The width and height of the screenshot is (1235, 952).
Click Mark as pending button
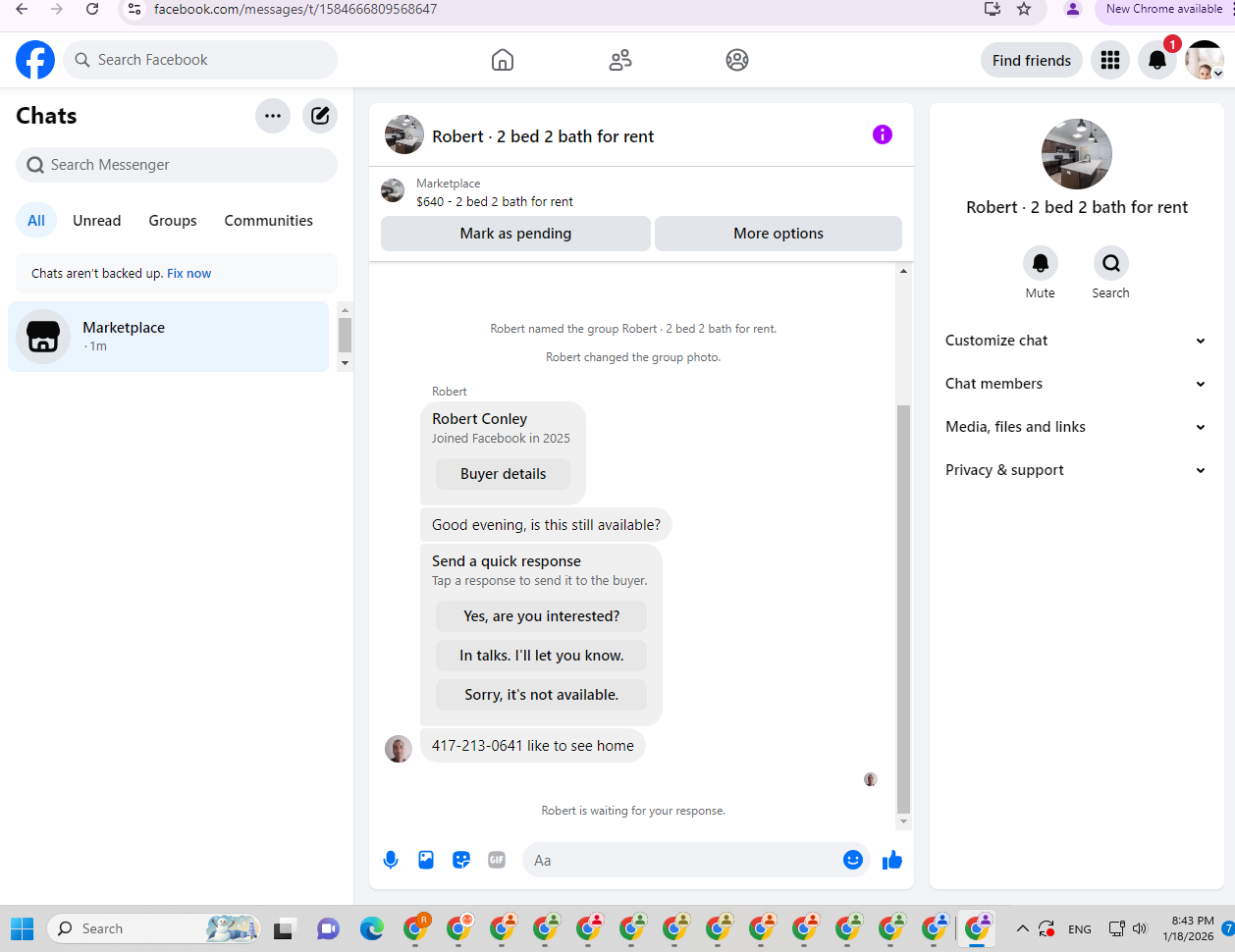pos(515,234)
